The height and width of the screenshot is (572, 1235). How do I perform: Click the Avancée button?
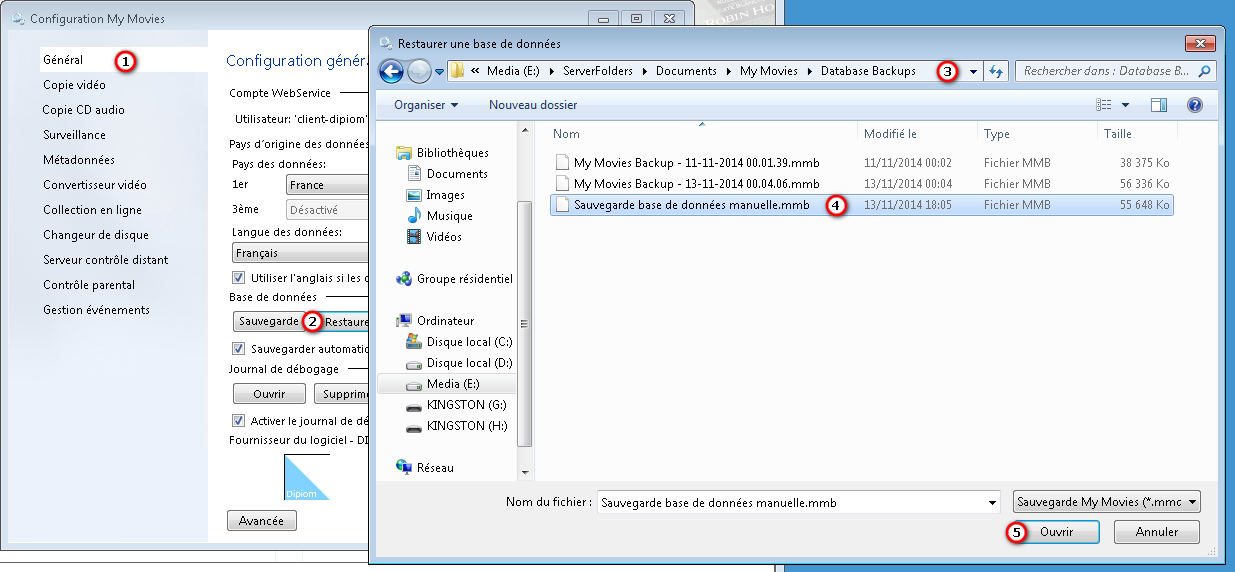[262, 521]
